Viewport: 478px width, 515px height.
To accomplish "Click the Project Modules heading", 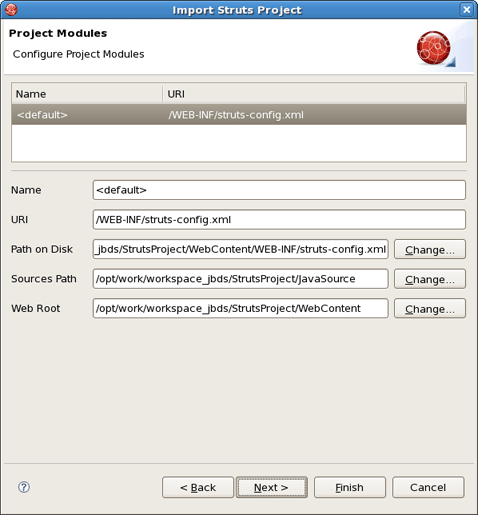I will click(58, 33).
